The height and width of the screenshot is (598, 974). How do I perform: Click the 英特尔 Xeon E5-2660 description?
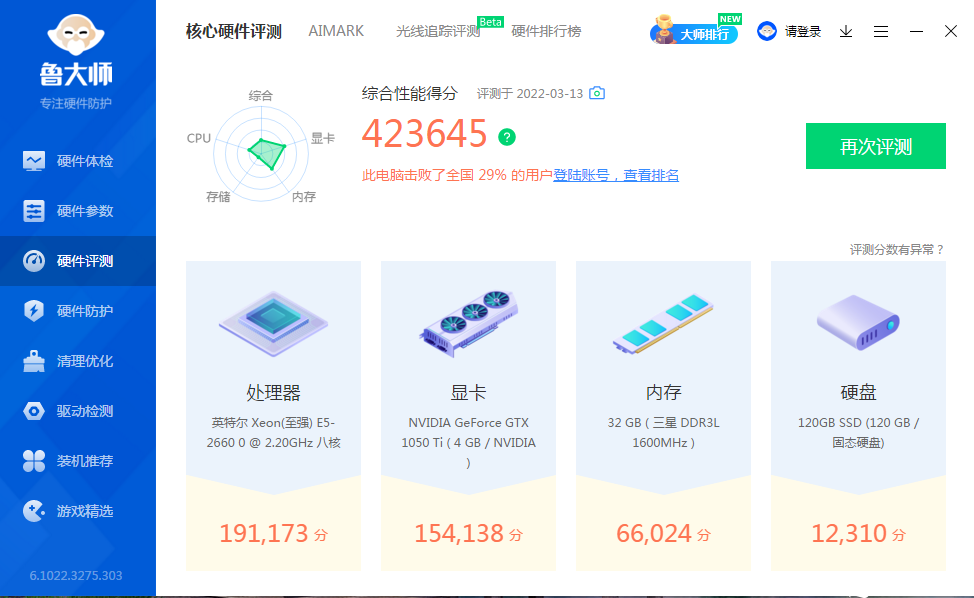(273, 433)
